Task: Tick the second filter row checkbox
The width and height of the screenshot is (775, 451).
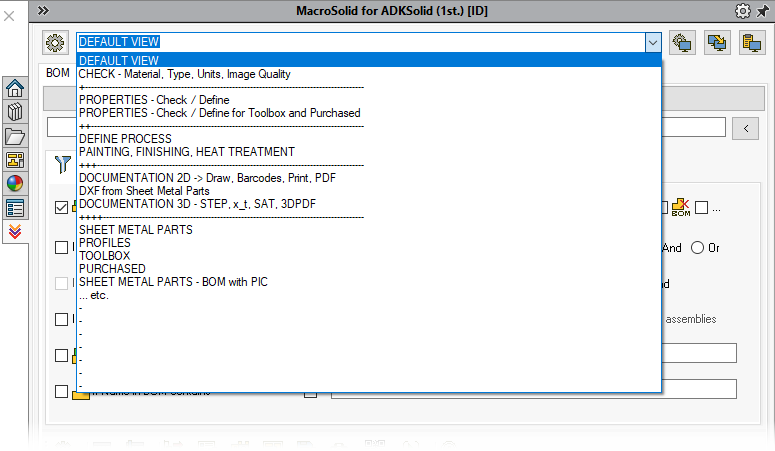Action: (61, 247)
